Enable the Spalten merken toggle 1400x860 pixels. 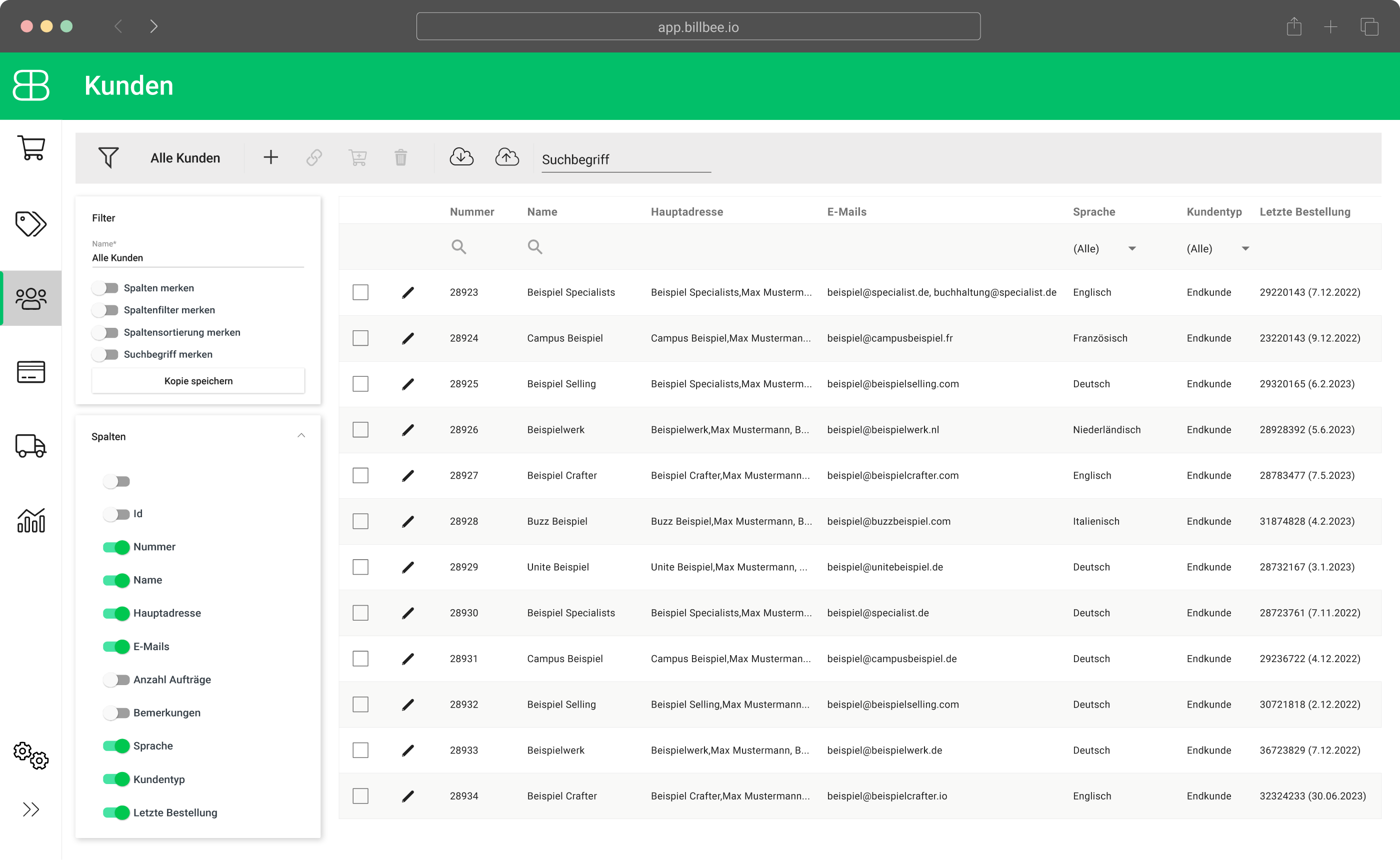coord(105,288)
